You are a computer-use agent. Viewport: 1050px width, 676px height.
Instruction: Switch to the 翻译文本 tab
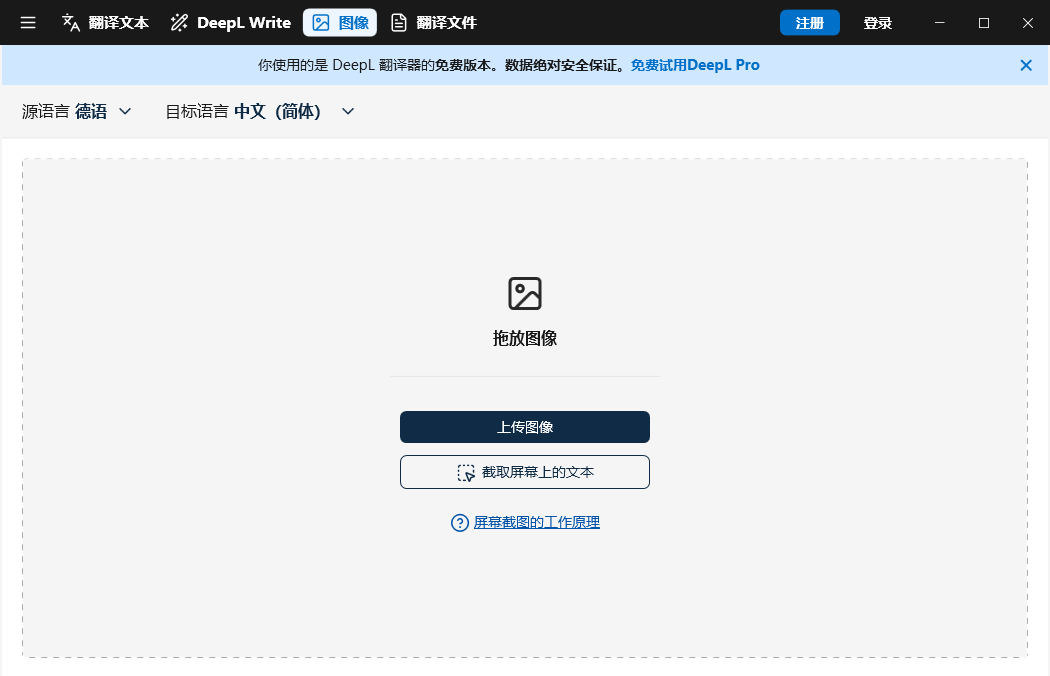[105, 22]
